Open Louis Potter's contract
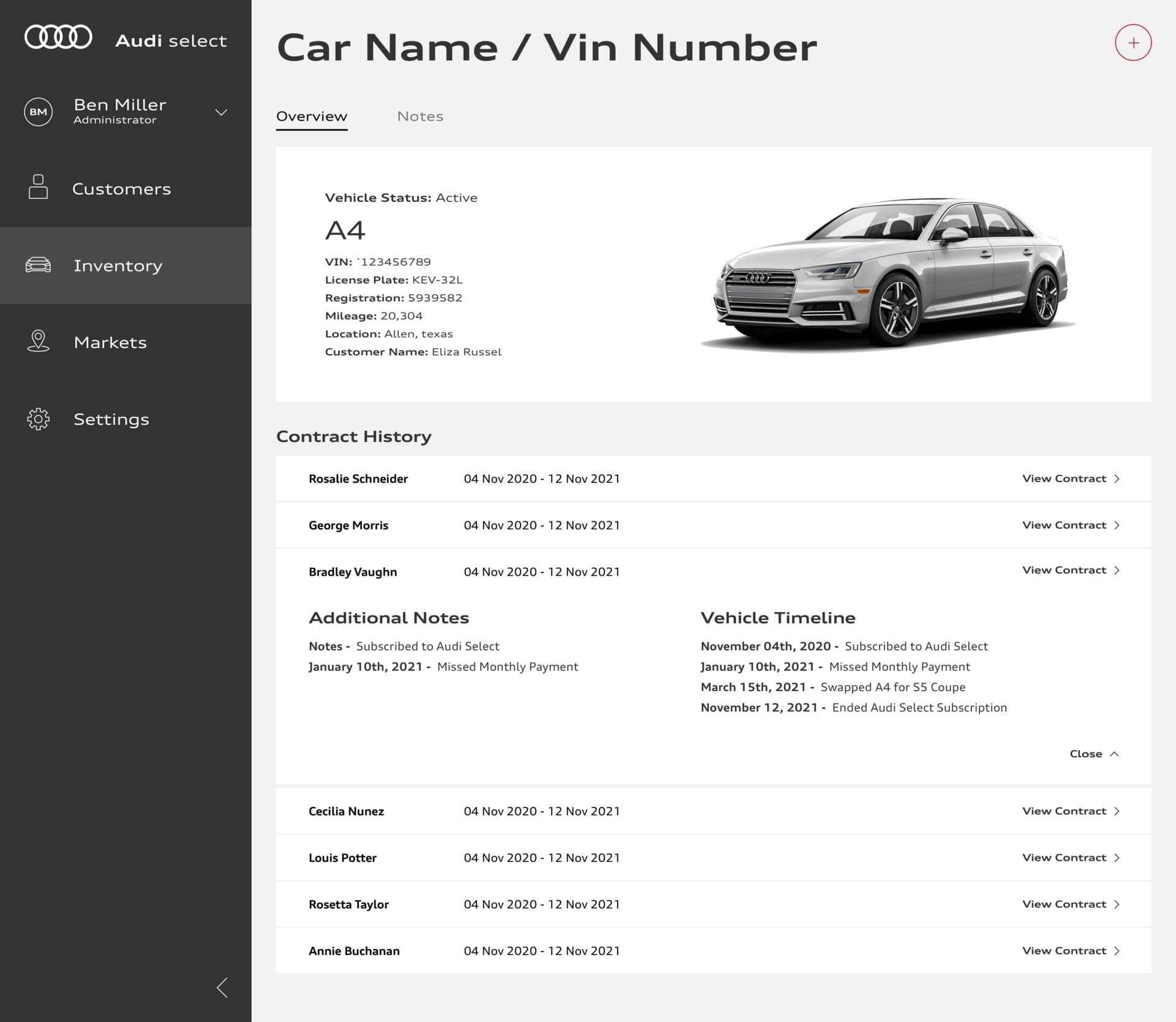This screenshot has height=1022, width=1176. tap(1069, 857)
